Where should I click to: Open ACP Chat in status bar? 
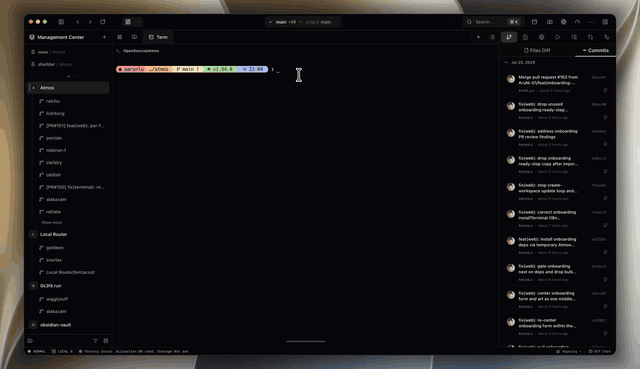coord(600,351)
